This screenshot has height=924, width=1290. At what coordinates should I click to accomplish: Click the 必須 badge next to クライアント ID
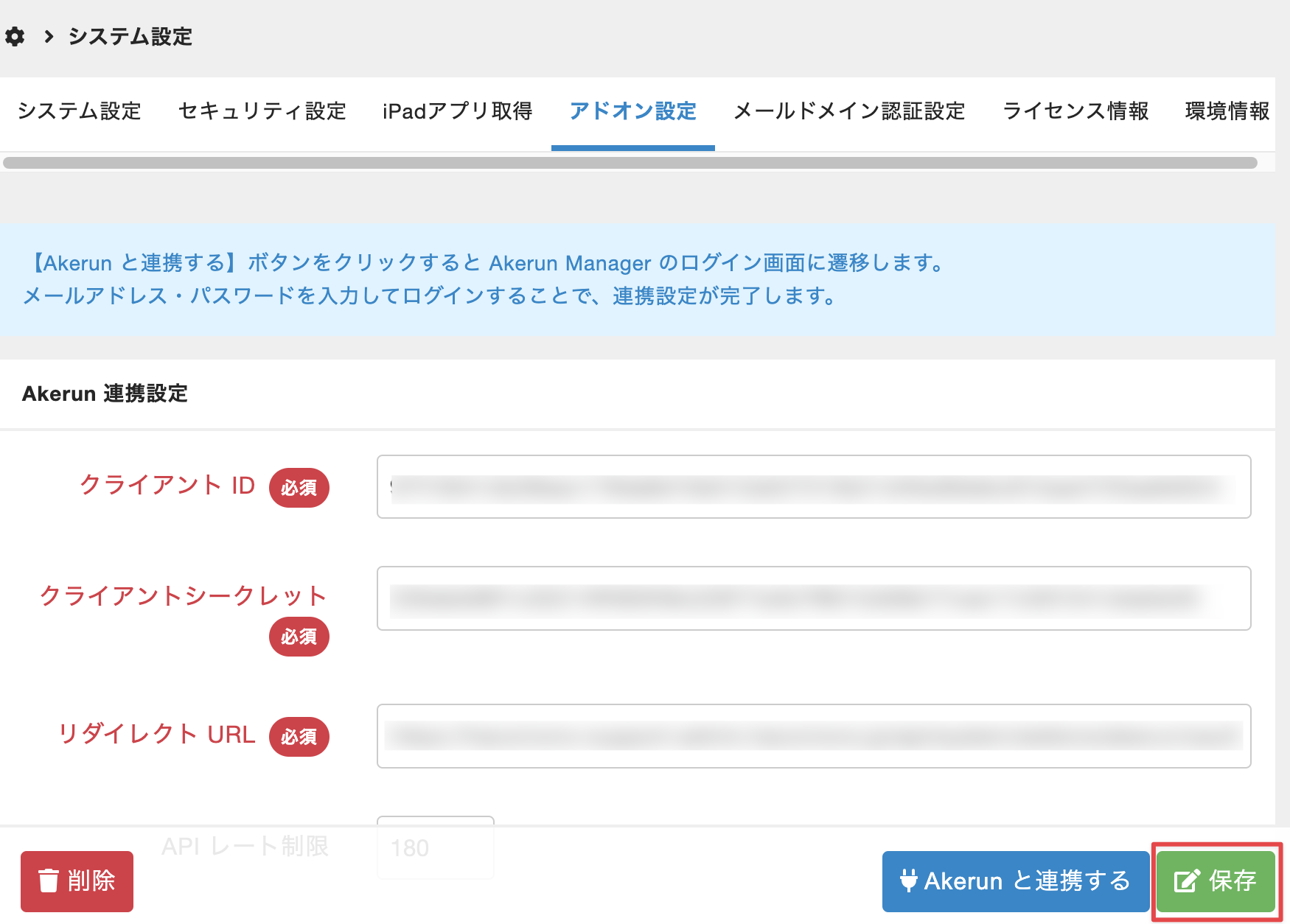point(299,488)
